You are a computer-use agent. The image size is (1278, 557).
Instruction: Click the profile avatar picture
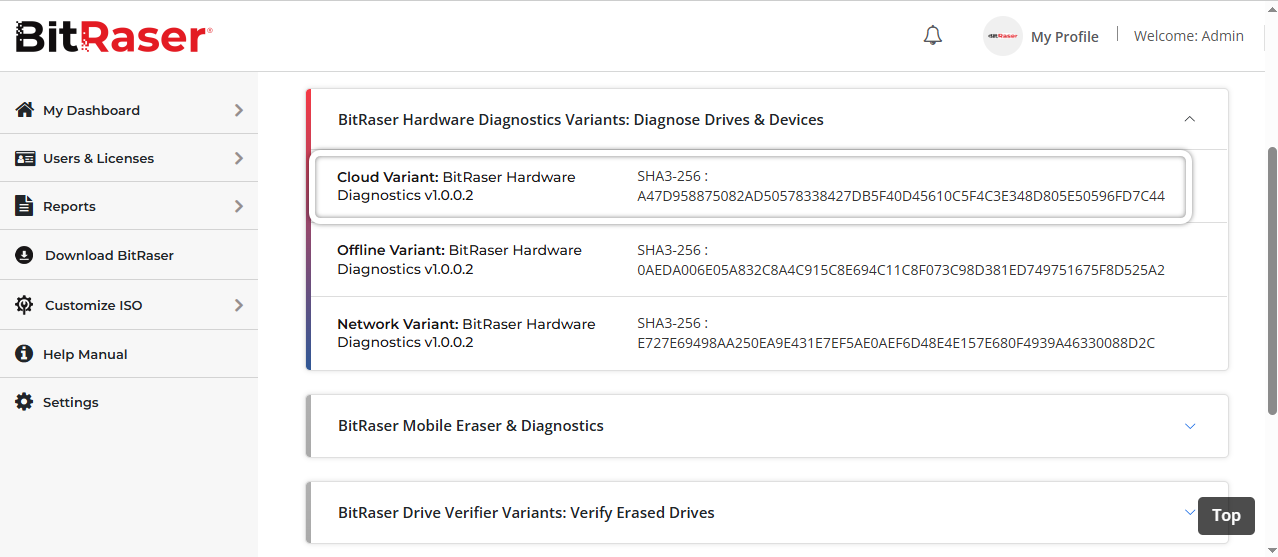pyautogui.click(x=1003, y=36)
